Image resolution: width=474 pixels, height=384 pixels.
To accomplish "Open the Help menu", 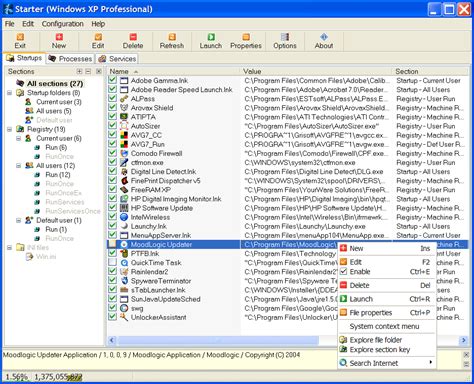I will click(98, 24).
